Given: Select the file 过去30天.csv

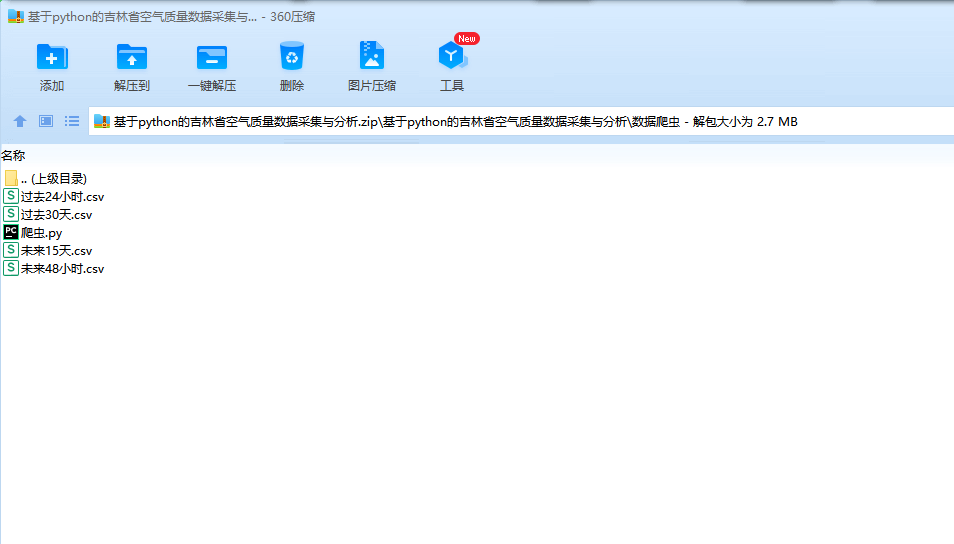Looking at the screenshot, I should click(x=56, y=215).
